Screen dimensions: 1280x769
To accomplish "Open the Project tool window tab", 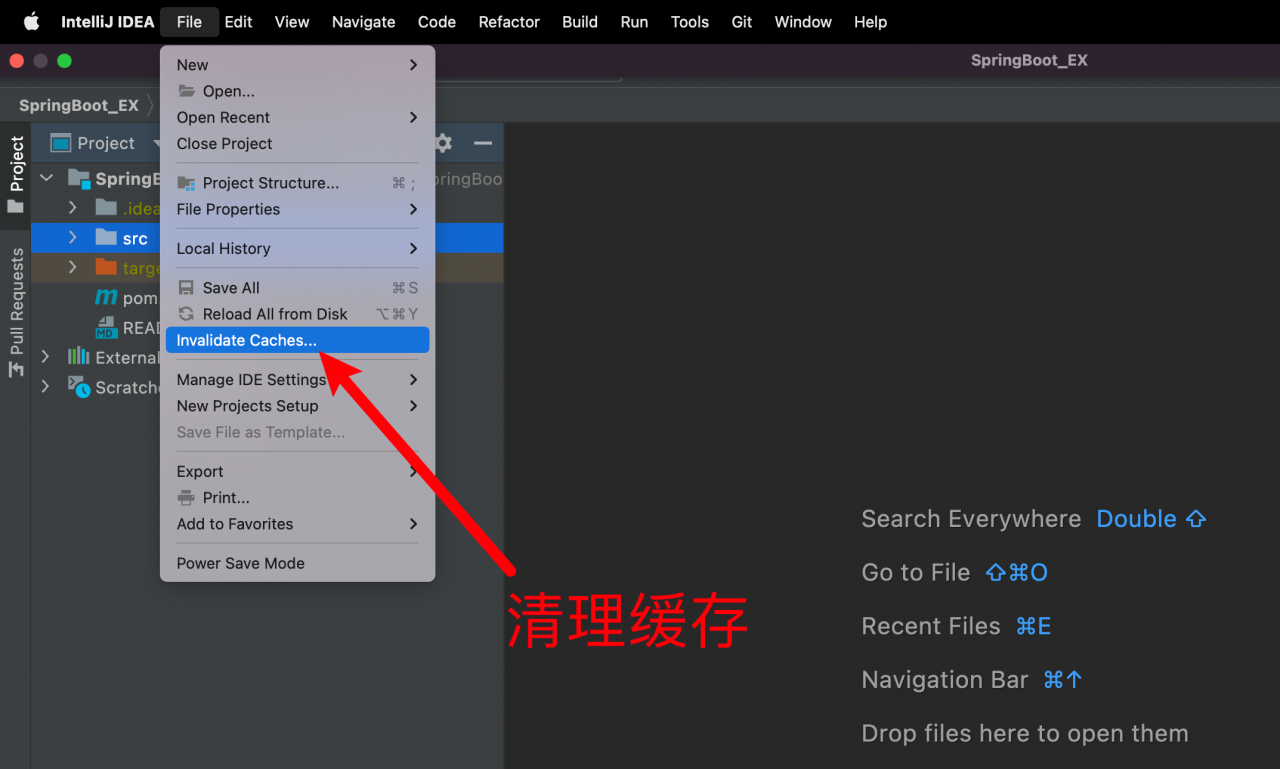I will tap(16, 176).
